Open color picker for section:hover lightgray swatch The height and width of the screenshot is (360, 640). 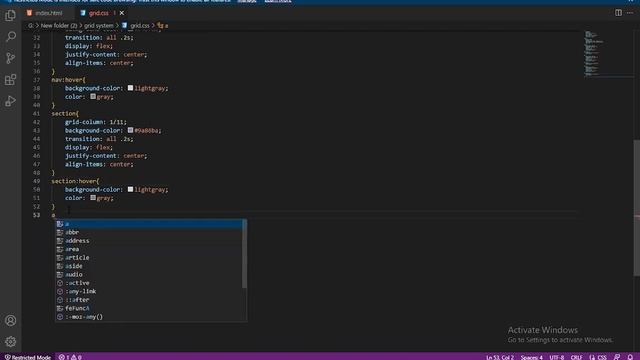pos(130,189)
